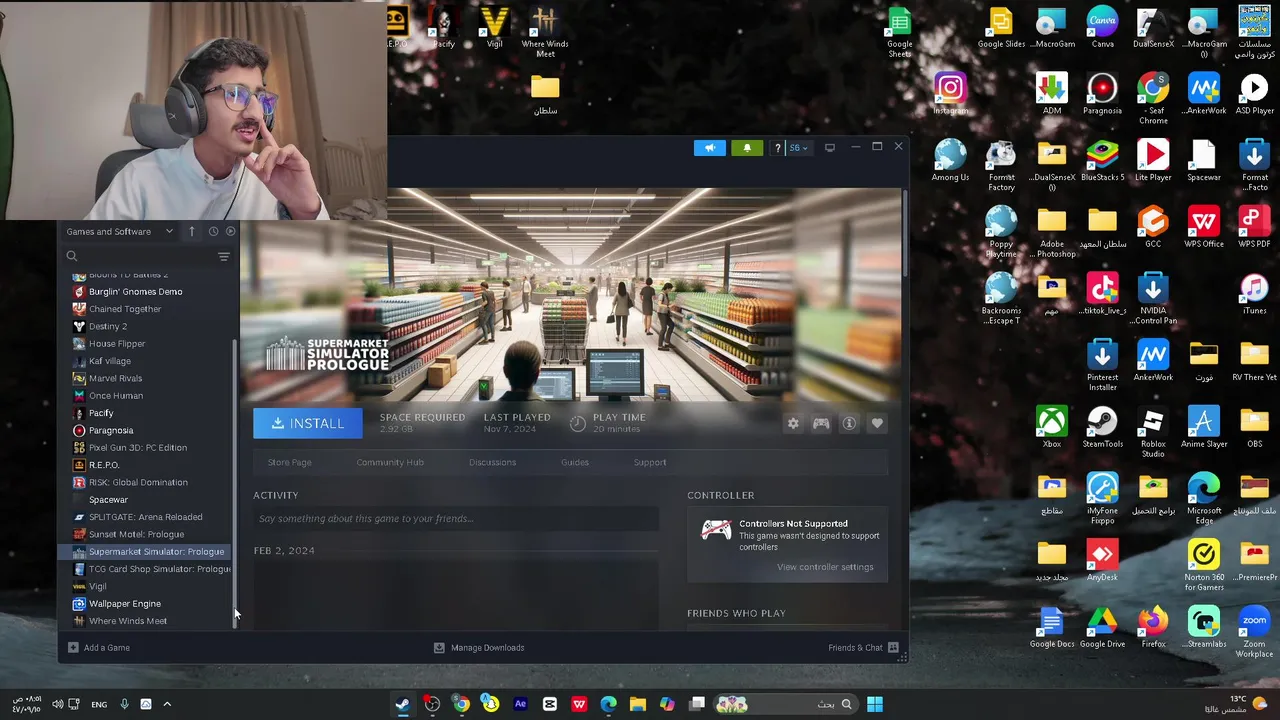
Task: Click collapse arrow in library header
Action: coord(192,231)
